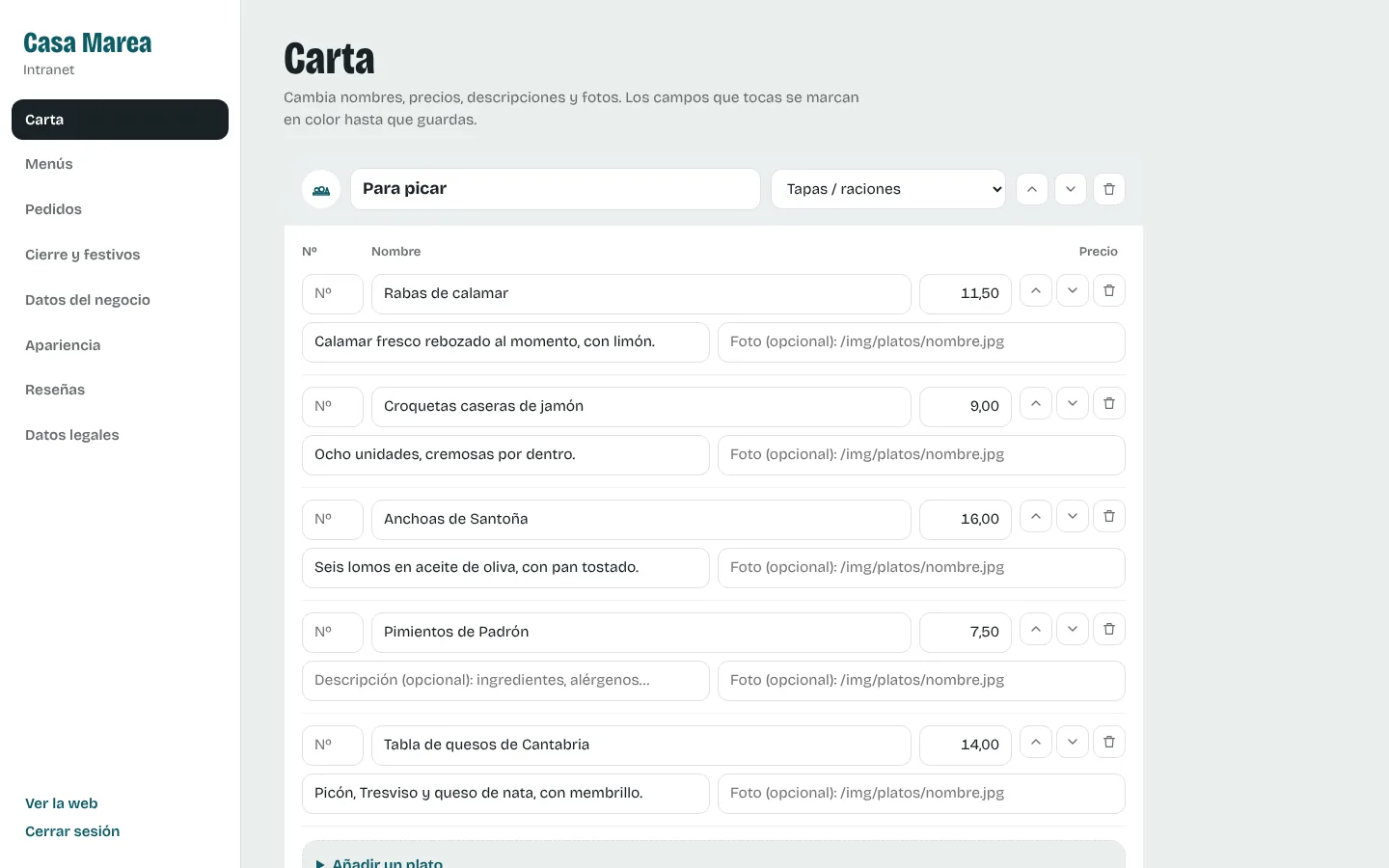Edit description Calamar fresco rebozado al momento
Image resolution: width=1389 pixels, height=868 pixels.
(505, 342)
